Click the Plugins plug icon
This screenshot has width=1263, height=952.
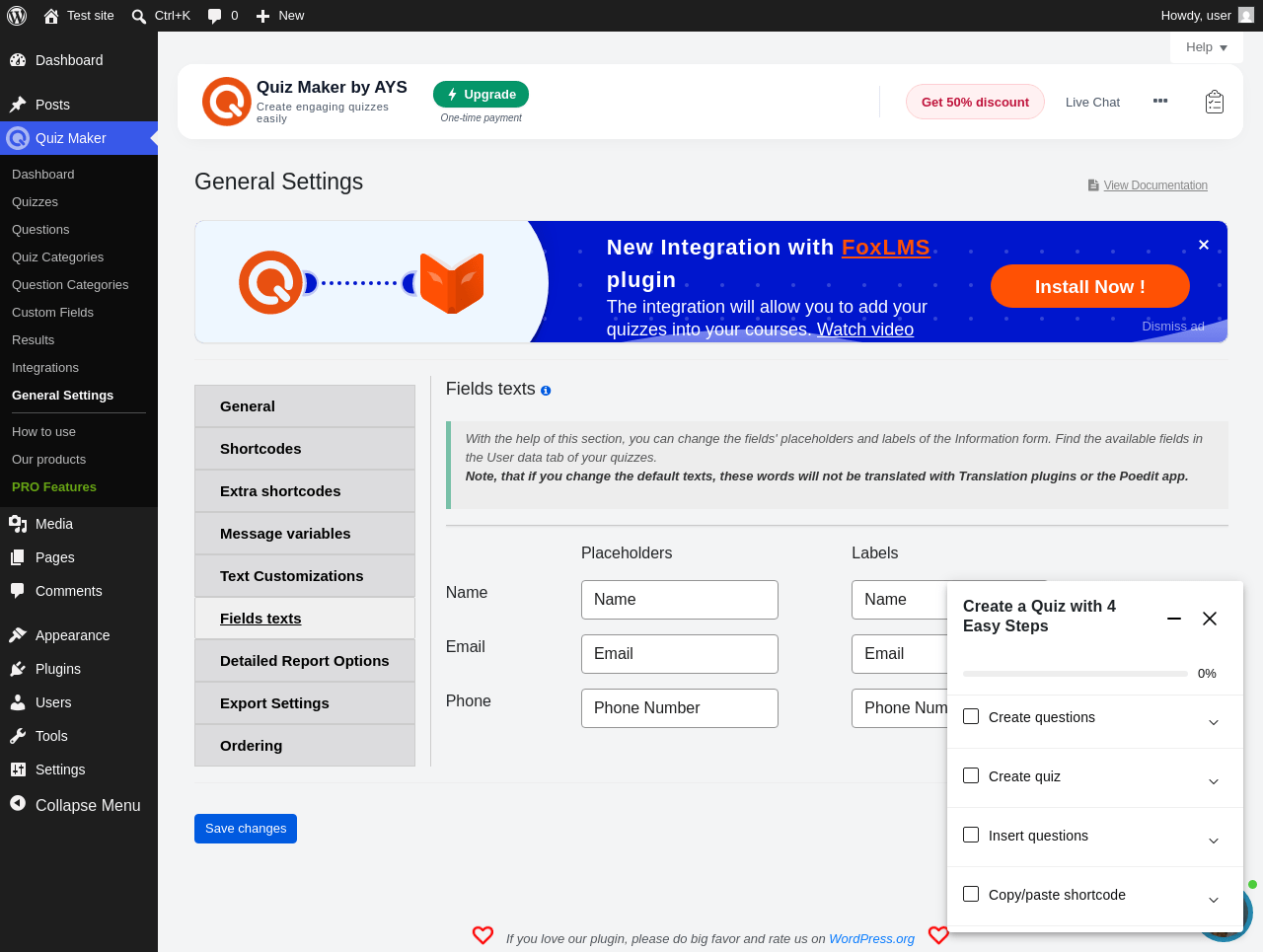[x=18, y=669]
